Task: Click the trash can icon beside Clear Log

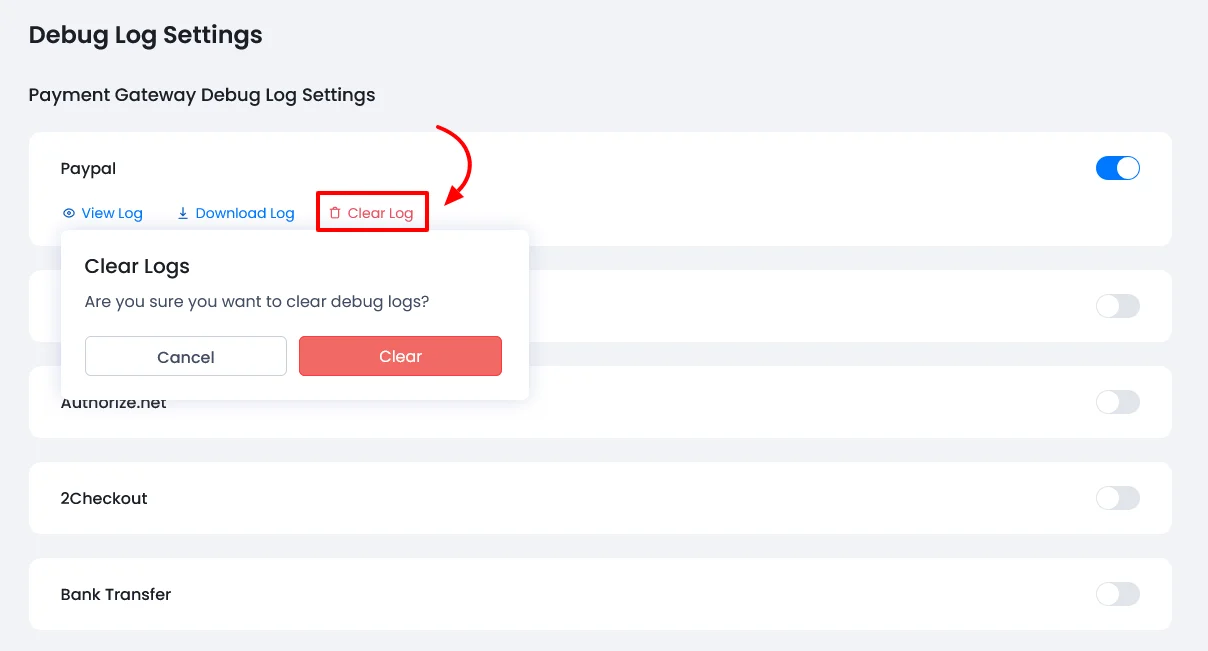Action: 335,213
